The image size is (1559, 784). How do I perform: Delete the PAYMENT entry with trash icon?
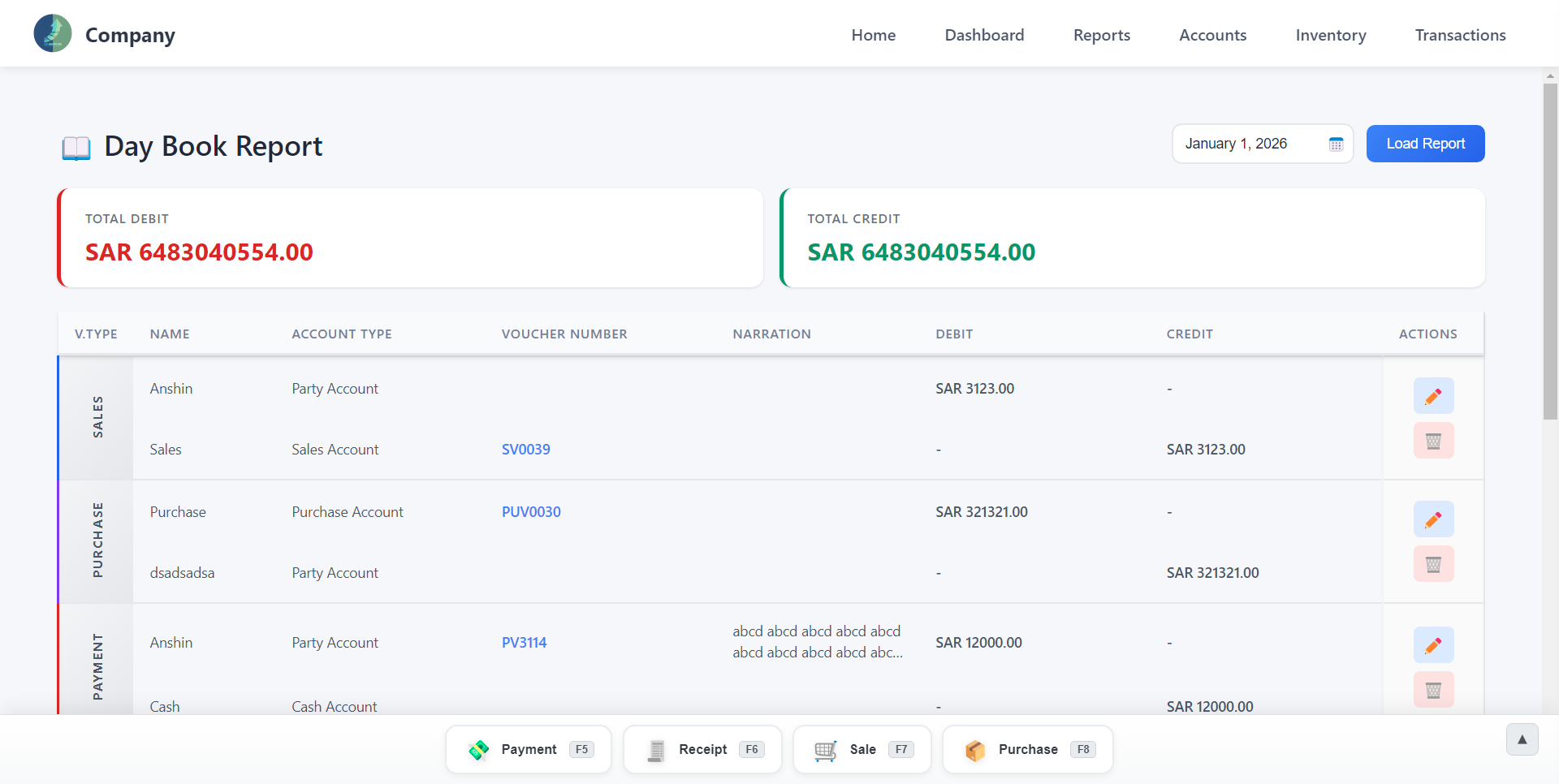tap(1433, 690)
